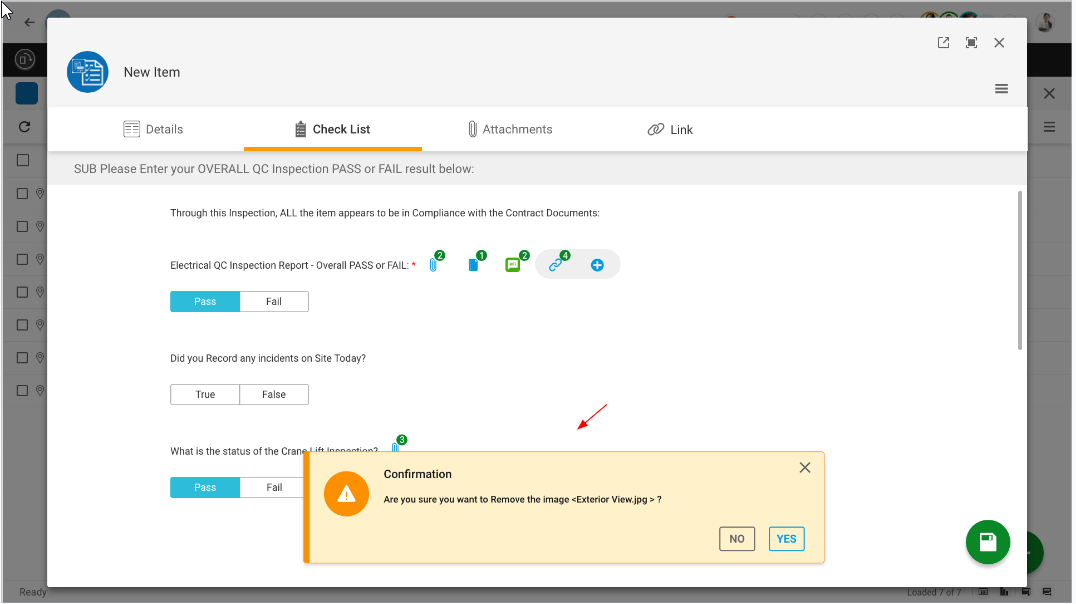Decline removal with NO button

(736, 539)
